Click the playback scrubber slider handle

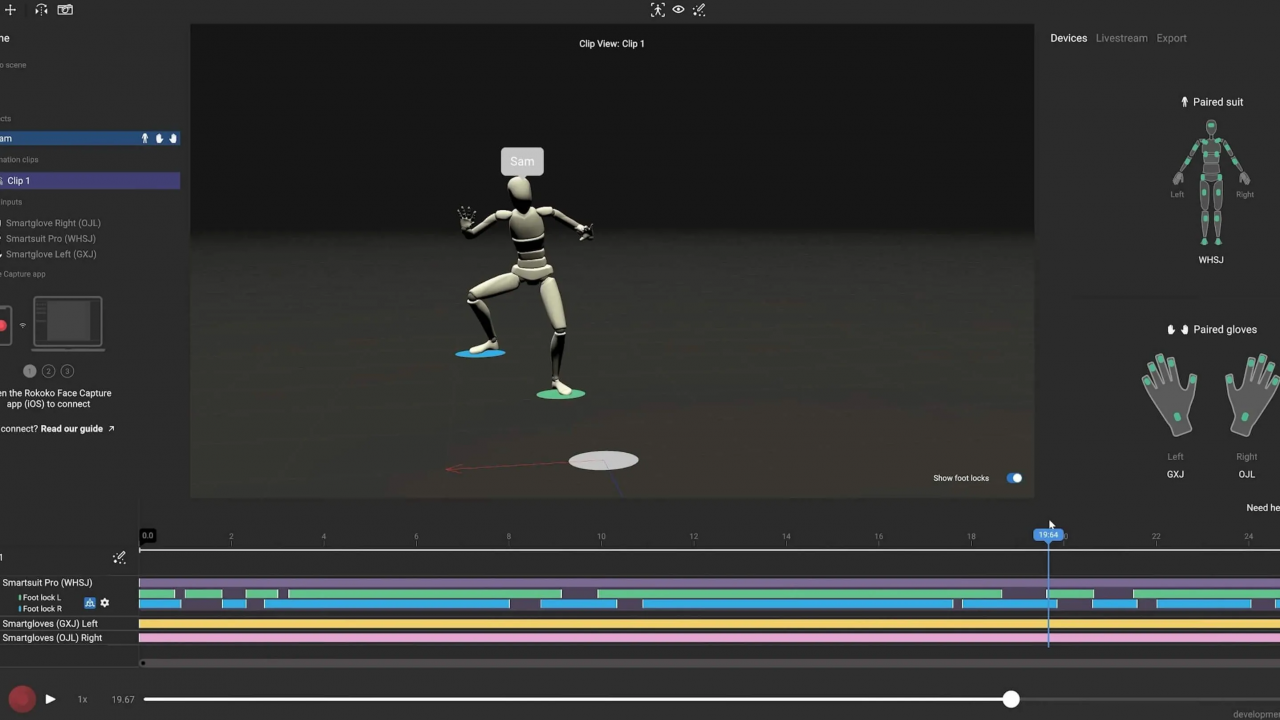(1011, 699)
